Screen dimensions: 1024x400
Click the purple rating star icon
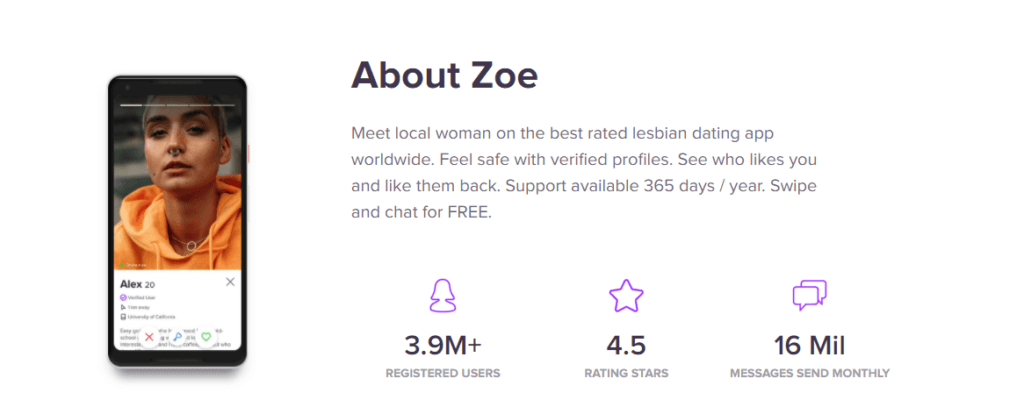(626, 295)
